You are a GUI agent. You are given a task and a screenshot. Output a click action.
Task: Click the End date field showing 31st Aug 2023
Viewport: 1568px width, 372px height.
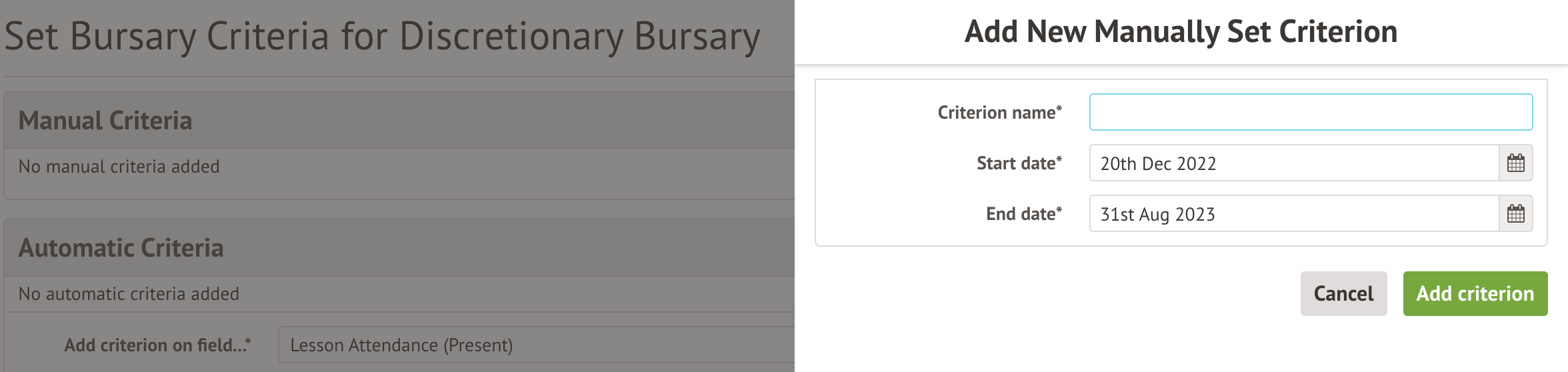click(1293, 214)
